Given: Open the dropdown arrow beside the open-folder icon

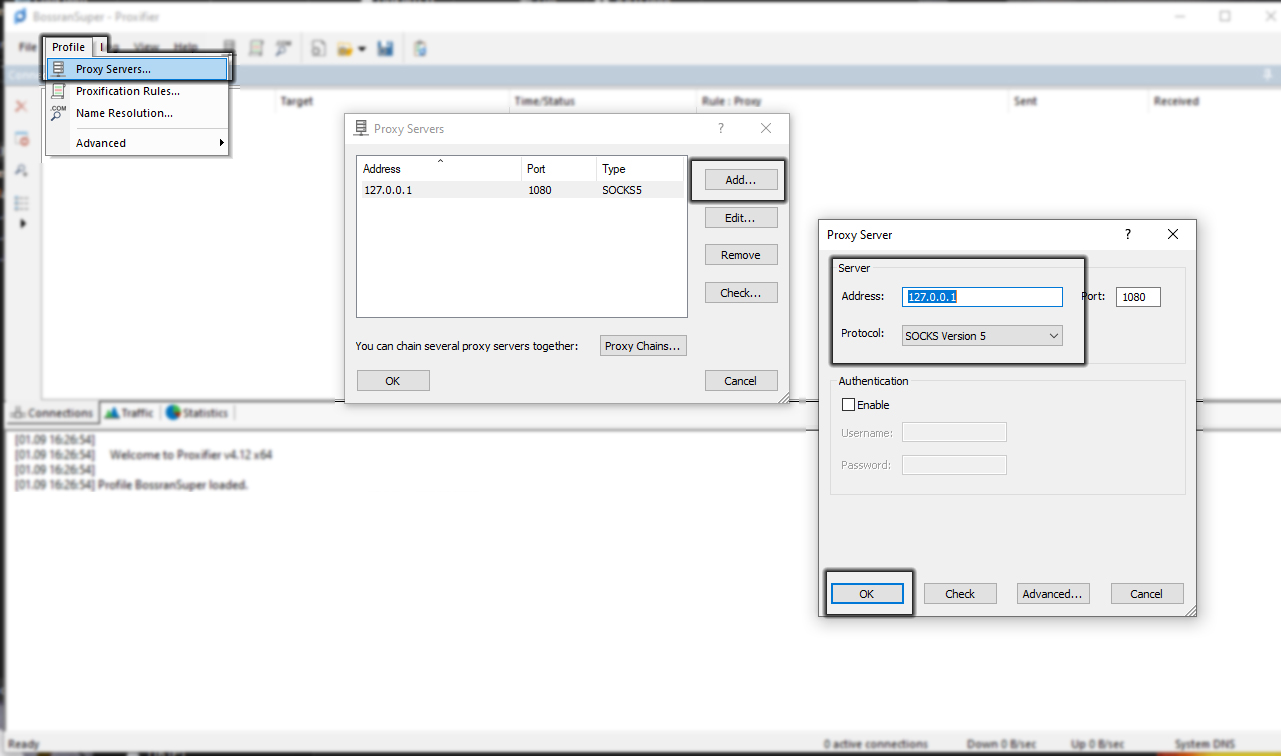Looking at the screenshot, I should 361,49.
